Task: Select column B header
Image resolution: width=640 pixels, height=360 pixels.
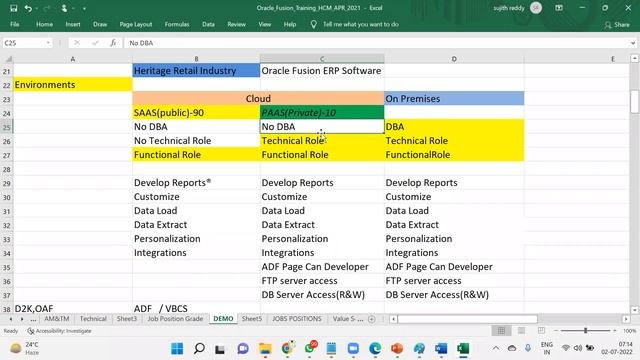Action: (x=196, y=59)
